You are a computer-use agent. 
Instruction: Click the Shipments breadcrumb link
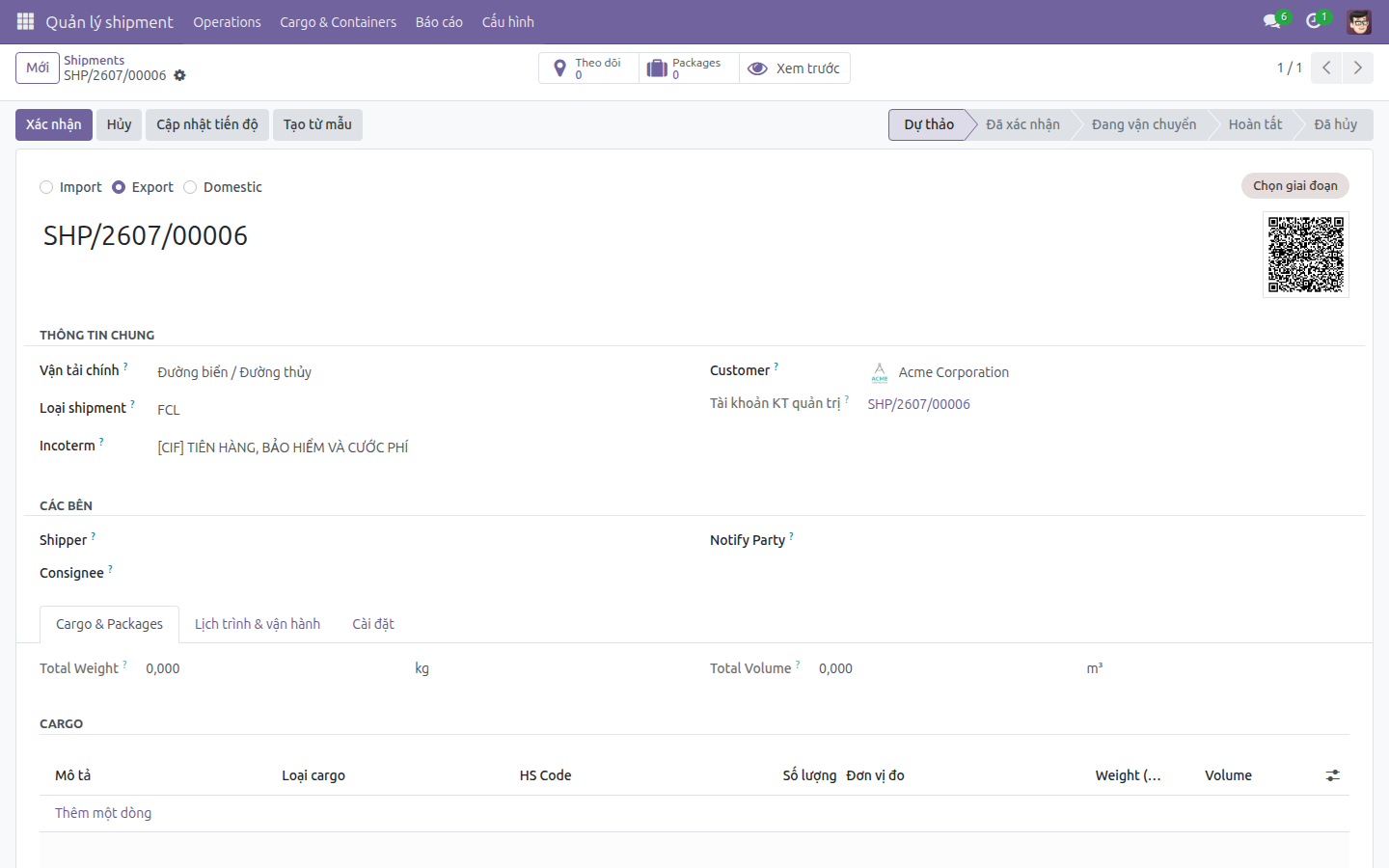(94, 60)
